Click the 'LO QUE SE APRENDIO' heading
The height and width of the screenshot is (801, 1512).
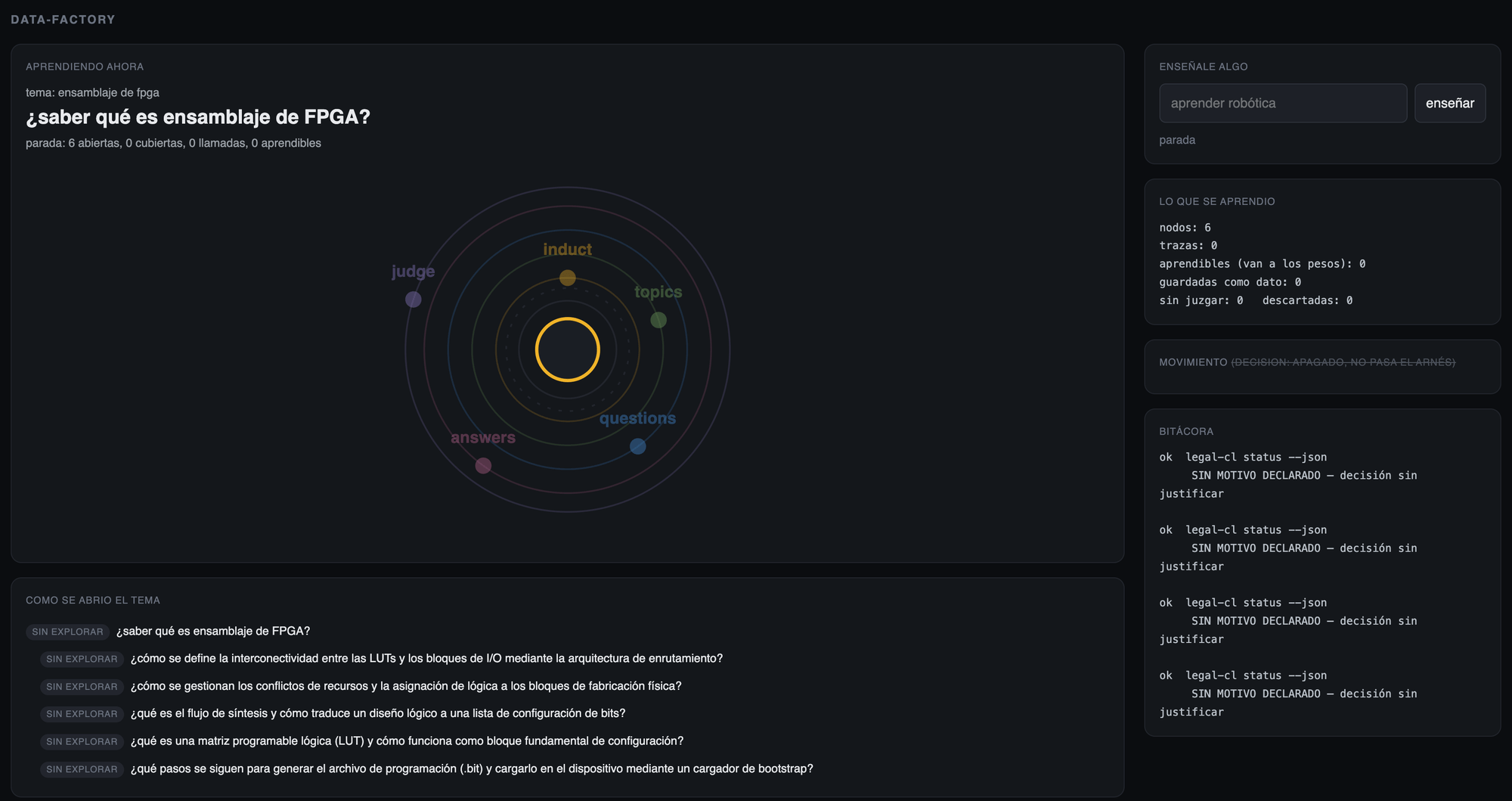tap(1217, 201)
